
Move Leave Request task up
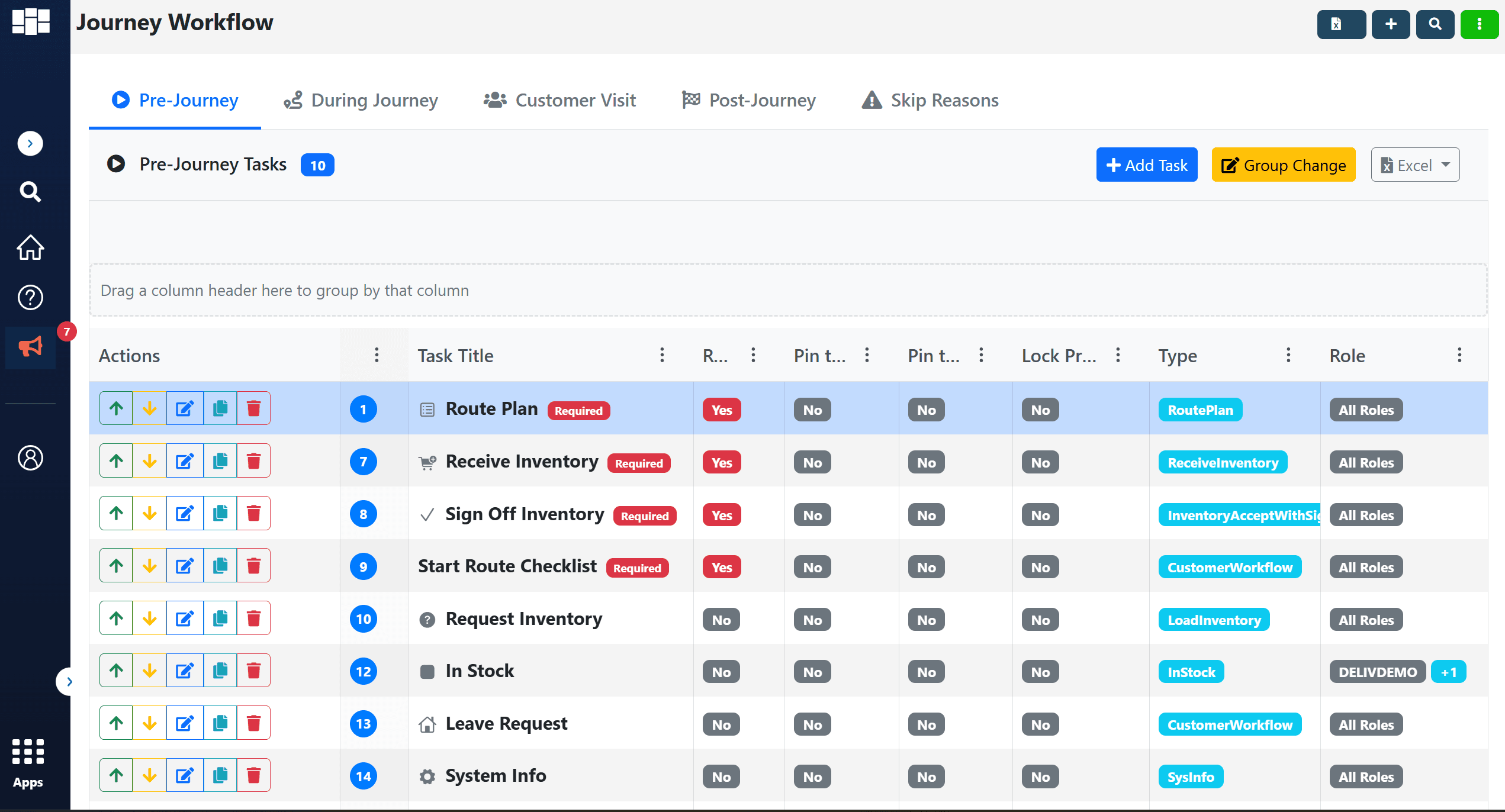(x=116, y=723)
